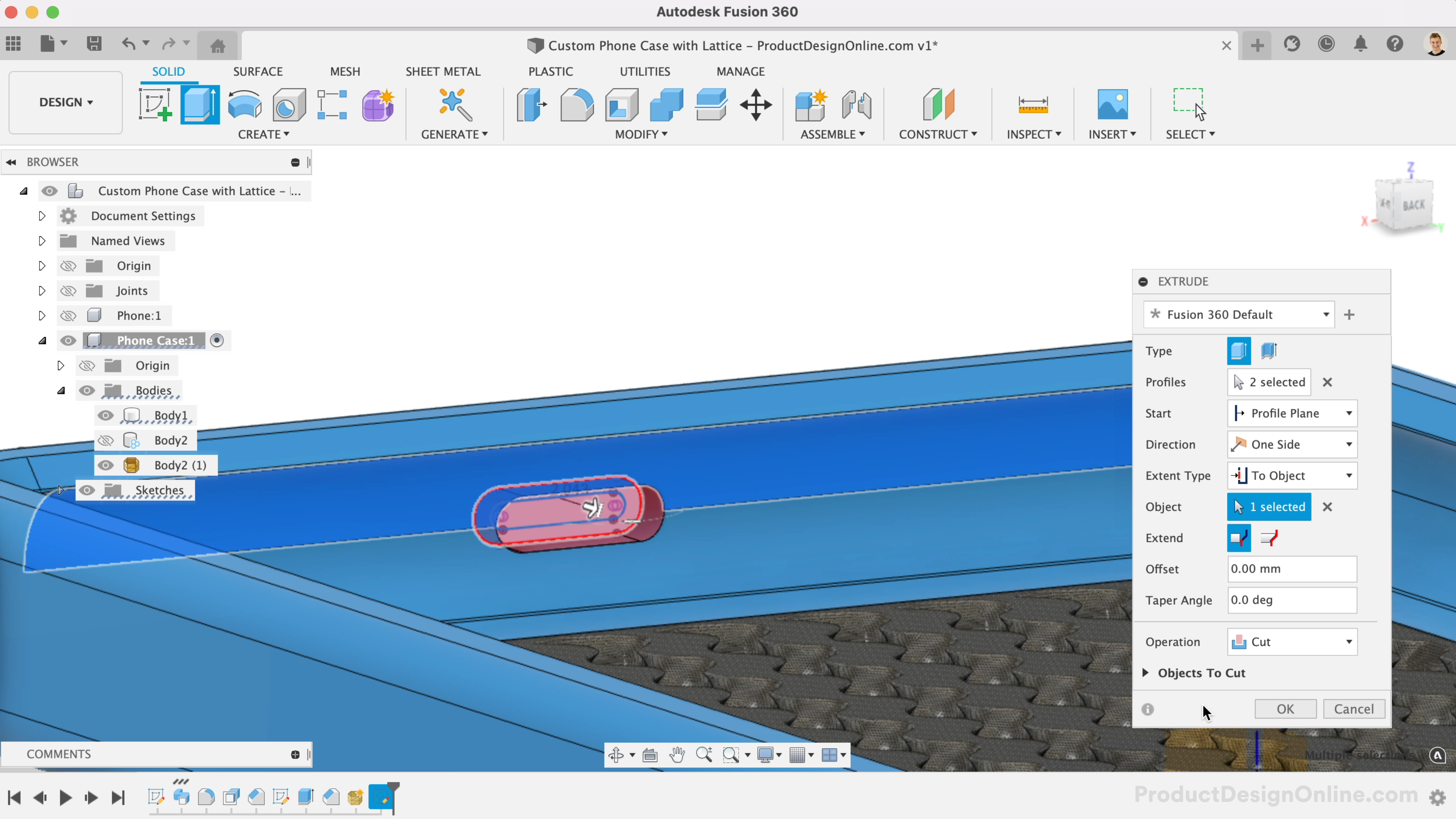Screen dimensions: 1456x819
Task: Show the hidden Body2 body
Action: click(106, 440)
